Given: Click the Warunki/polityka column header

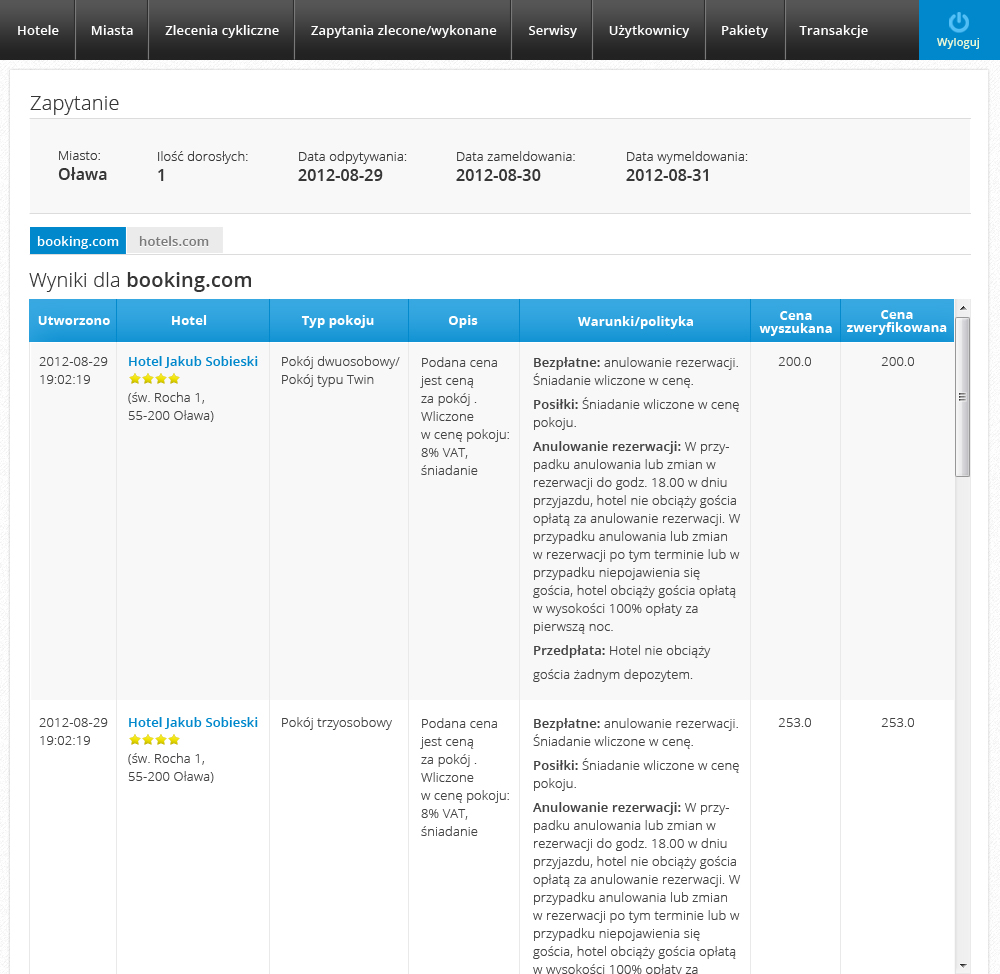Looking at the screenshot, I should coord(635,321).
